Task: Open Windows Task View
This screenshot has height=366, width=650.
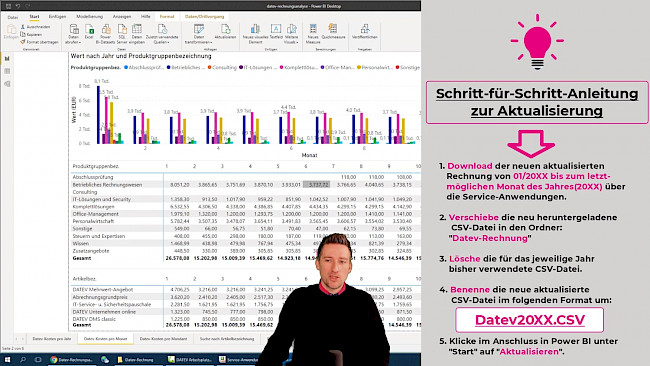Action: tap(38, 360)
